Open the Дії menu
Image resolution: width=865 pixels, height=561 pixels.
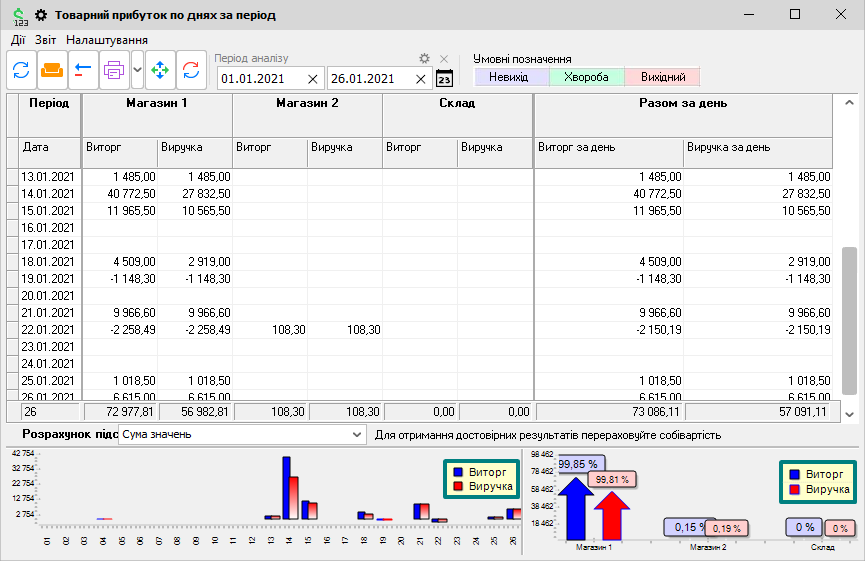click(18, 40)
